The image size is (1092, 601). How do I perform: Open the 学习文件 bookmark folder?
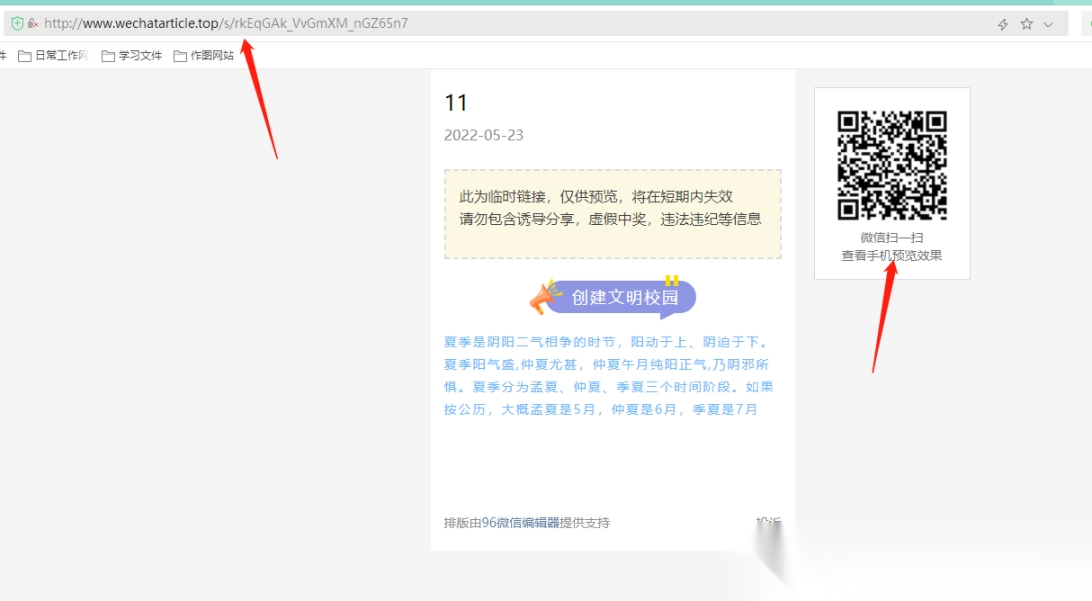pos(140,56)
